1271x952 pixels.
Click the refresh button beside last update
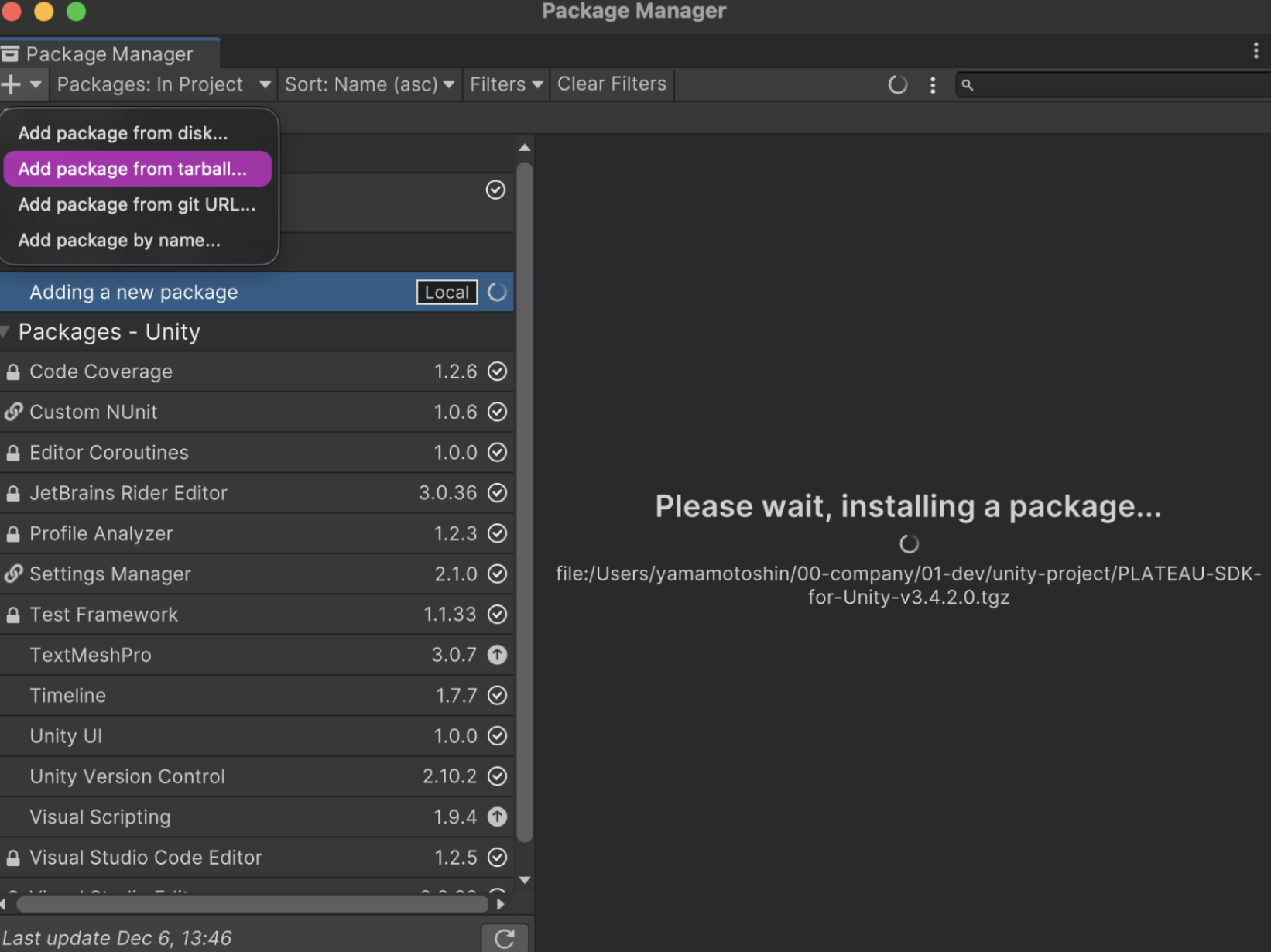(505, 938)
